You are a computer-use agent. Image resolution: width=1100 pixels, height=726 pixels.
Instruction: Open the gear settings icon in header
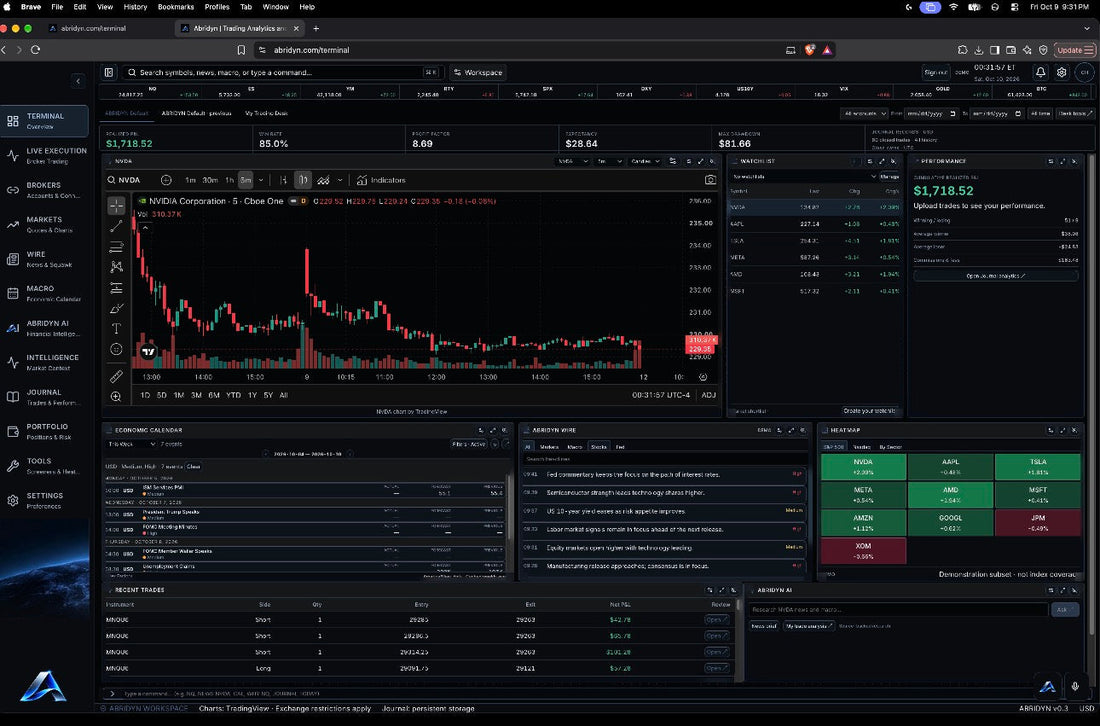tap(1061, 72)
